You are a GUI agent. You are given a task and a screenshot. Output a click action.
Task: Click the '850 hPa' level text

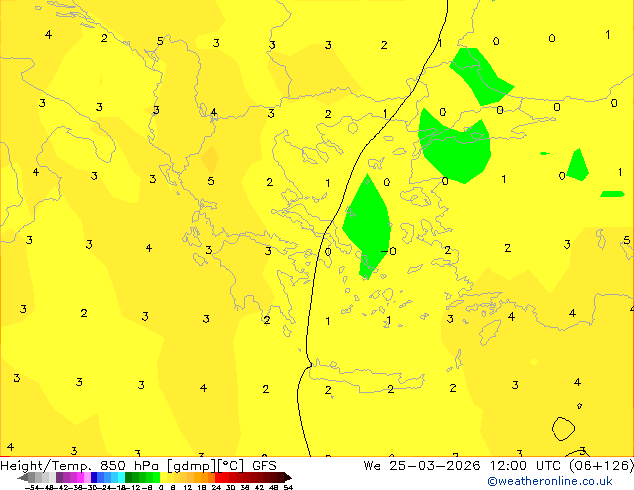click(x=129, y=465)
